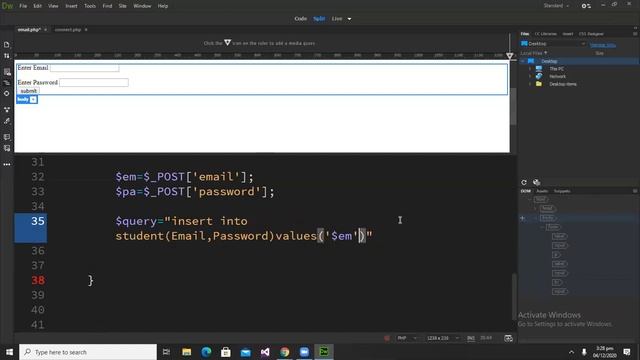Click the media query triangle on the ruler
The width and height of the screenshot is (640, 360).
[509, 56]
